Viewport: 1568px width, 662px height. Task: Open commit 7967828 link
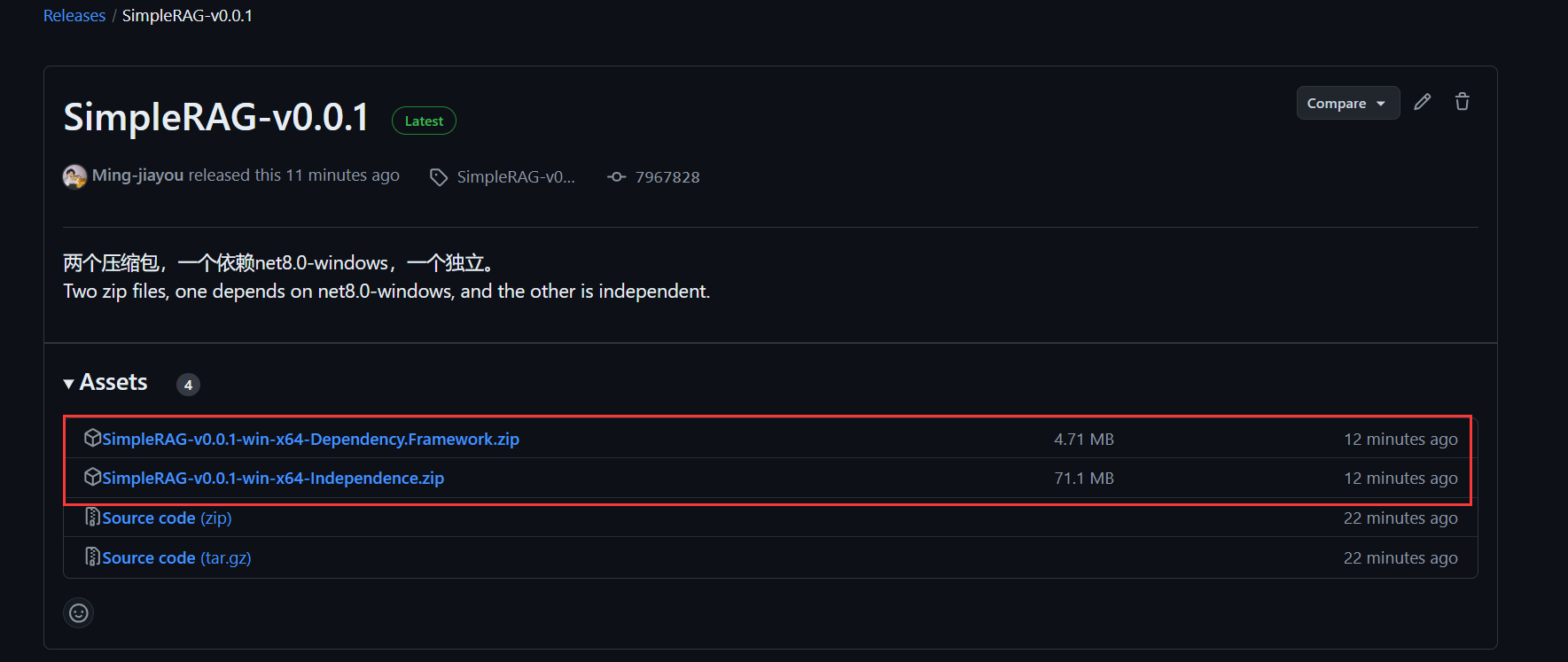point(667,177)
